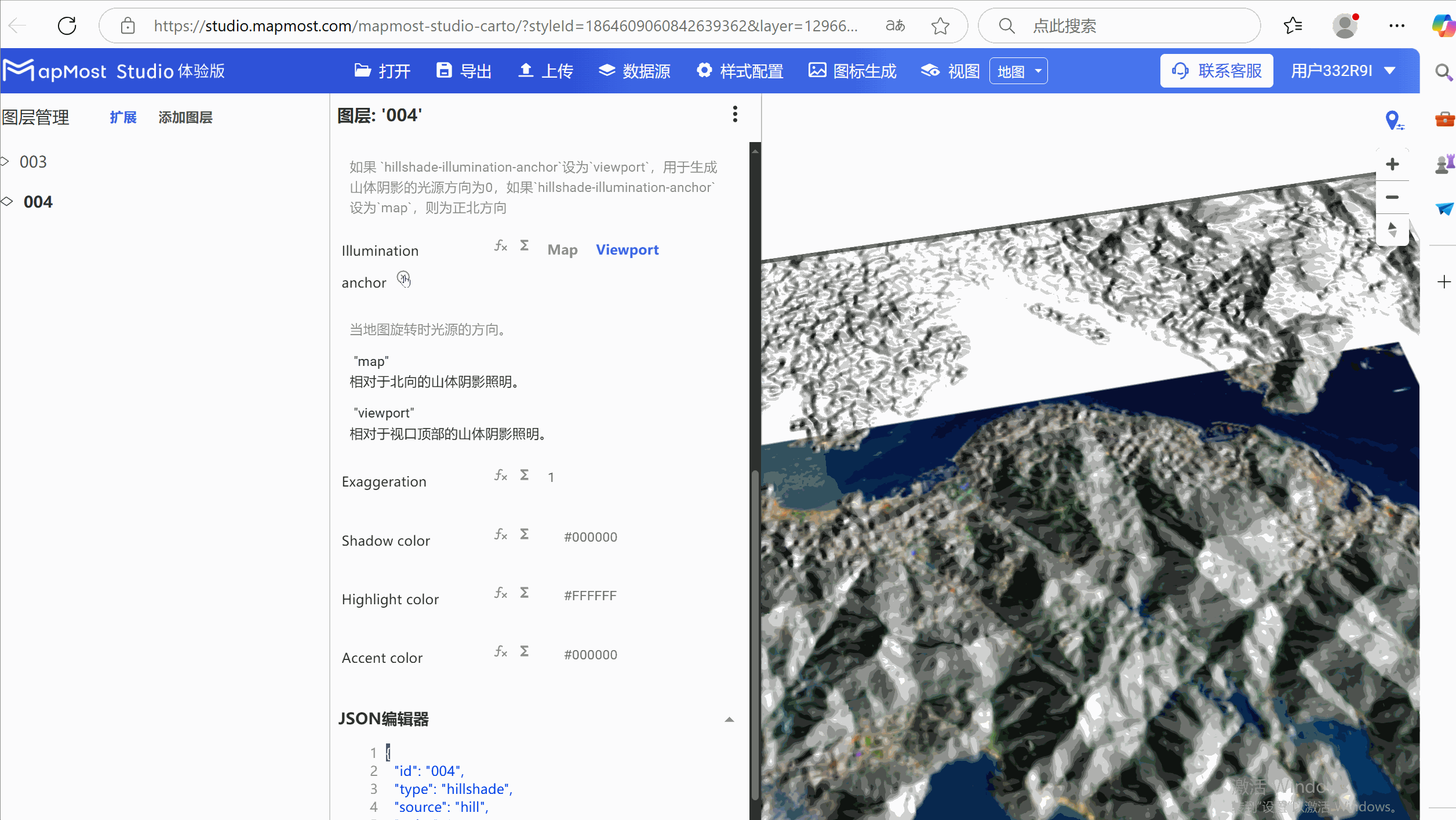The height and width of the screenshot is (820, 1456).
Task: Open 样式配置 style configuration
Action: 740,70
